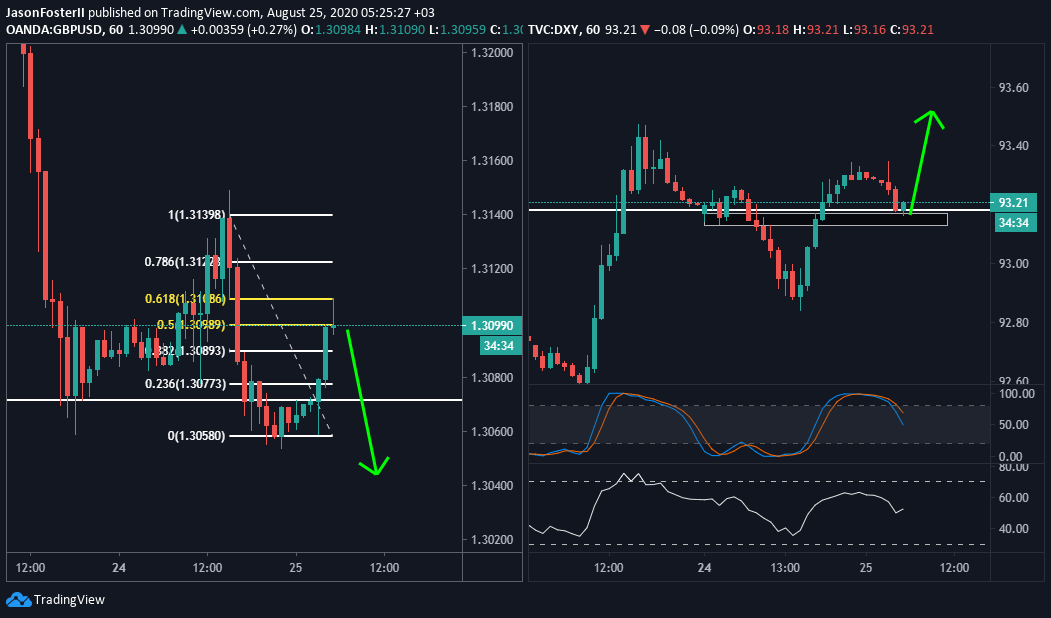Click date 24 on DXY time axis

704,568
